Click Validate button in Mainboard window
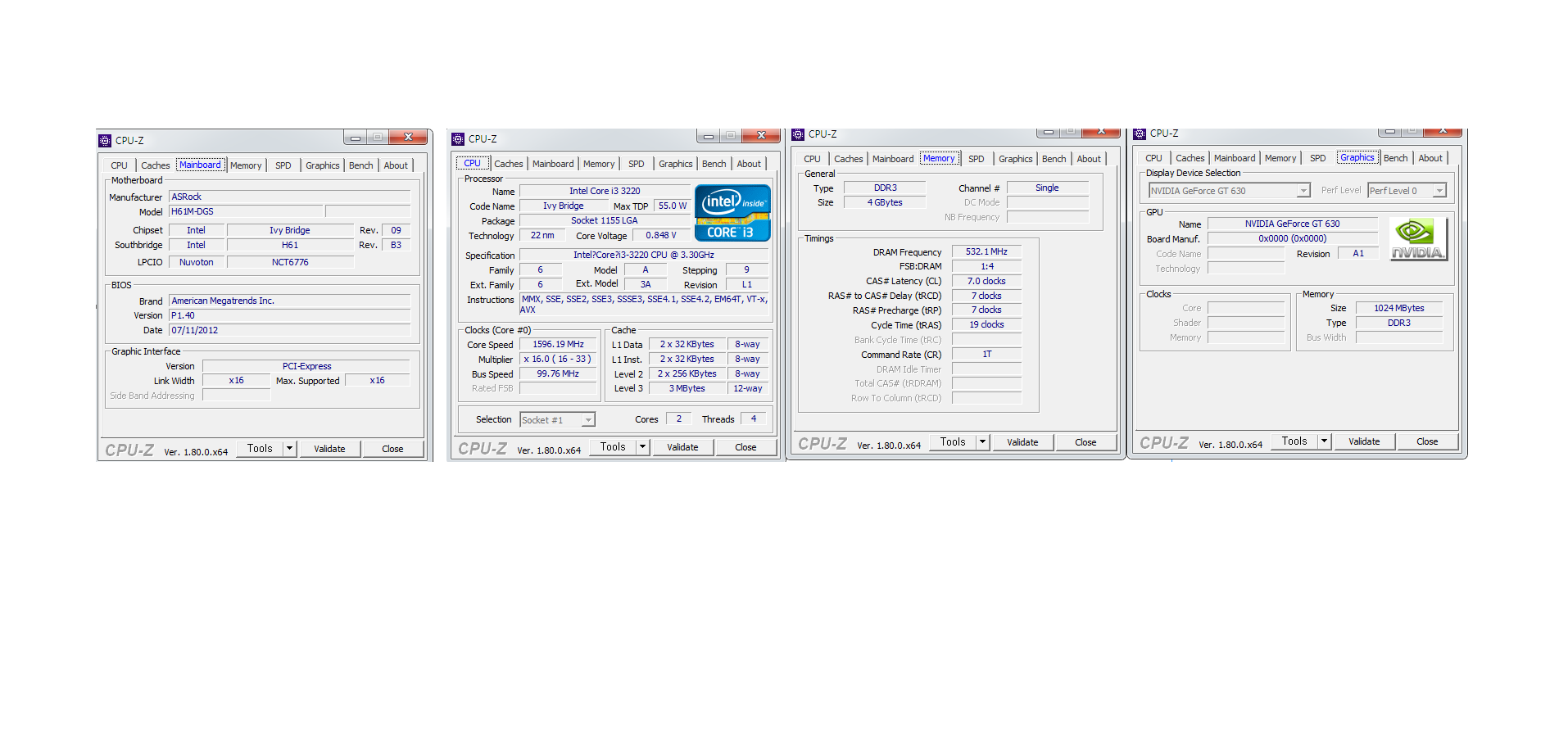The image size is (1568, 733). (329, 449)
